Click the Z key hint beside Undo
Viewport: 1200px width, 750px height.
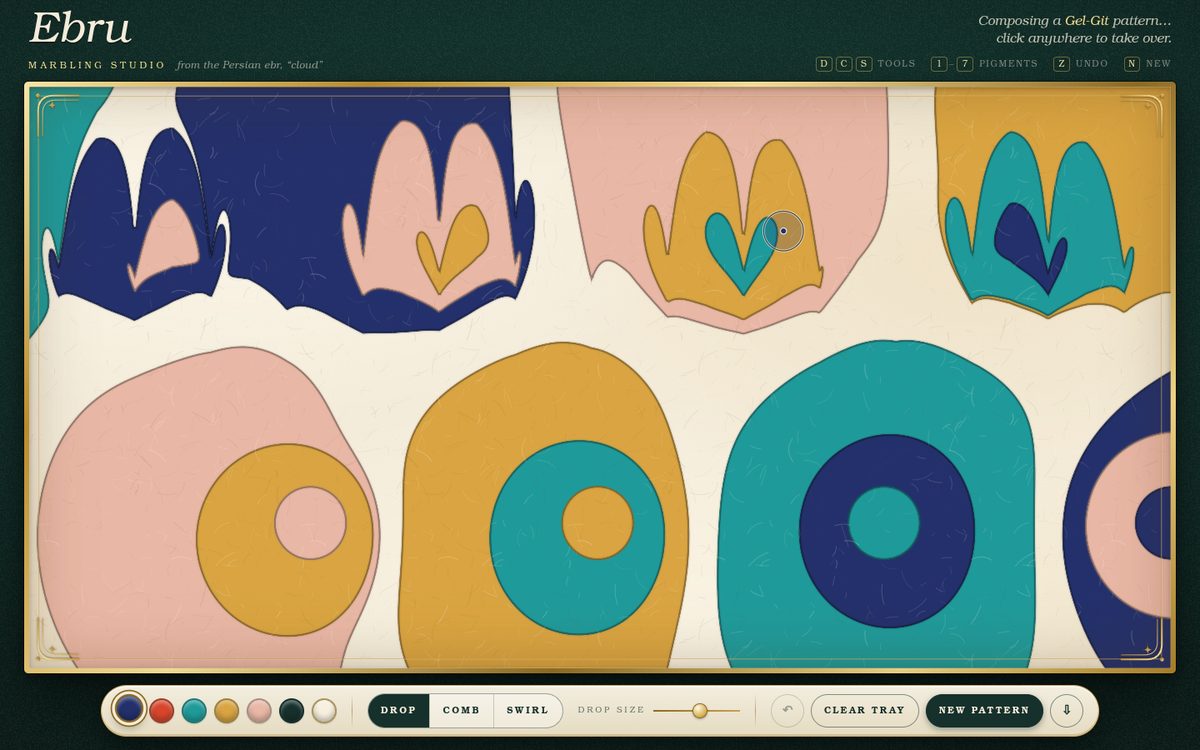pyautogui.click(x=1061, y=64)
